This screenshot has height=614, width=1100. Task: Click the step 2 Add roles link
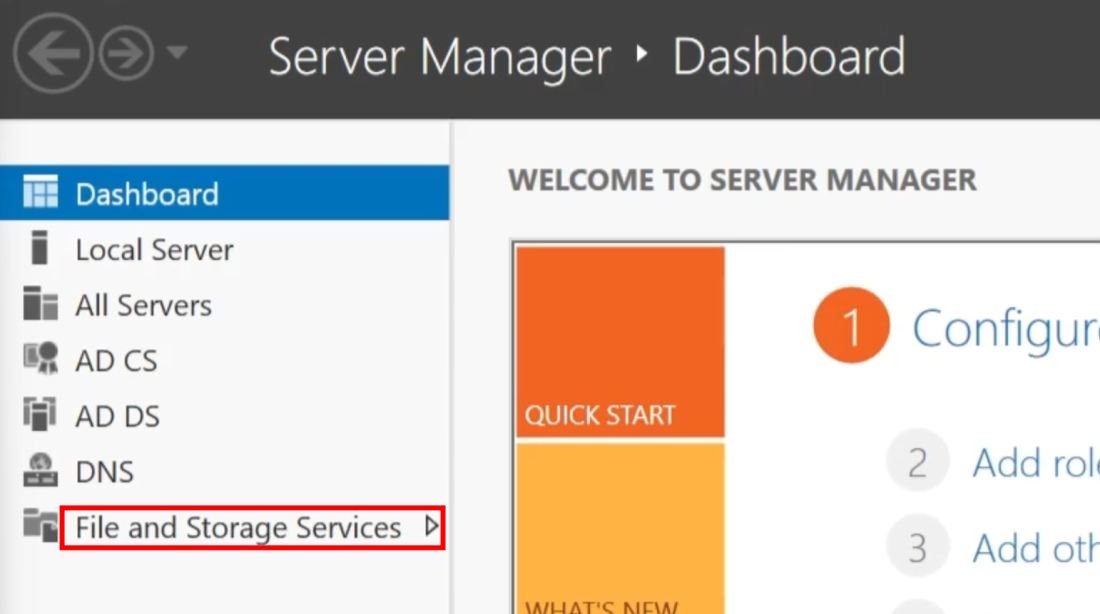(x=1035, y=463)
